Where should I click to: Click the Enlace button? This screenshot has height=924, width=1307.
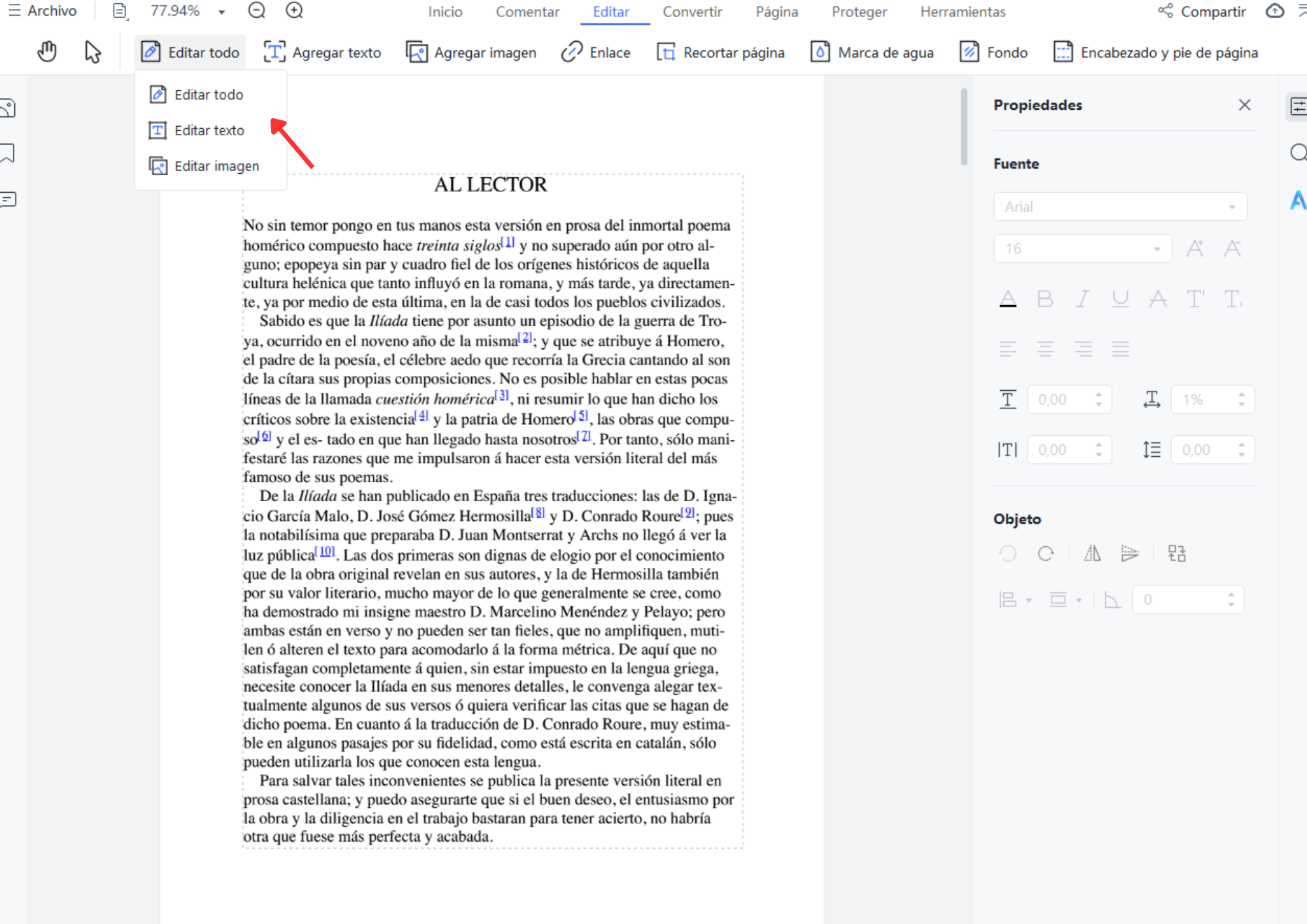coord(595,52)
